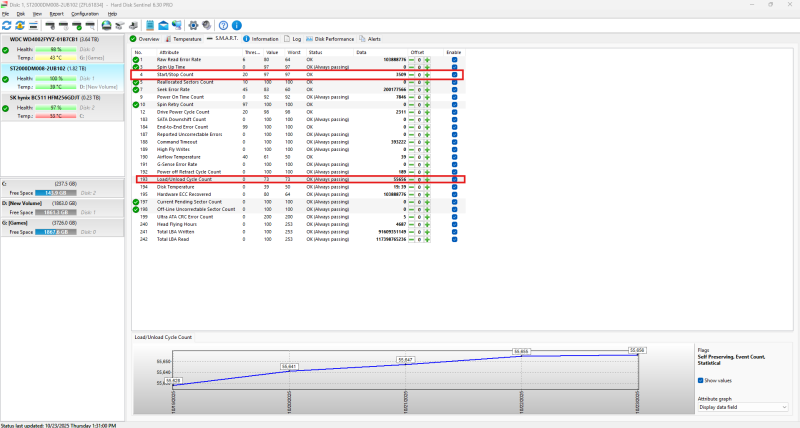
Task: Click green minus on Total LBA Read row
Action: click(411, 239)
